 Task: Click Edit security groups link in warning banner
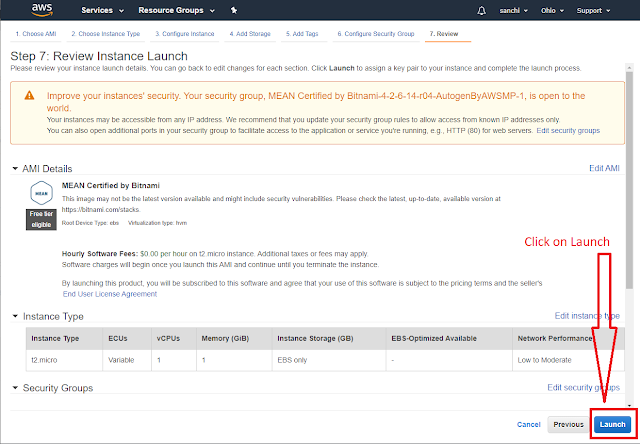tap(568, 131)
